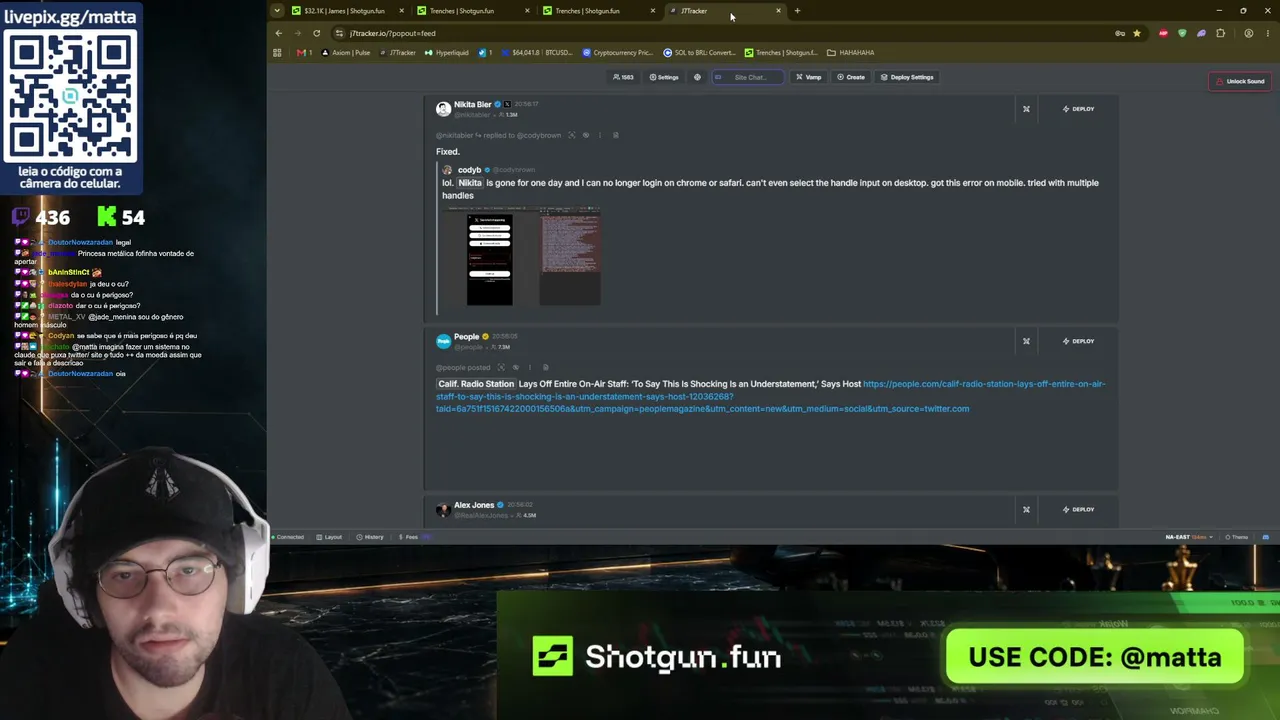The image size is (1280, 720).
Task: Click the scan icon in Nikita Bier post row
Action: 572,135
